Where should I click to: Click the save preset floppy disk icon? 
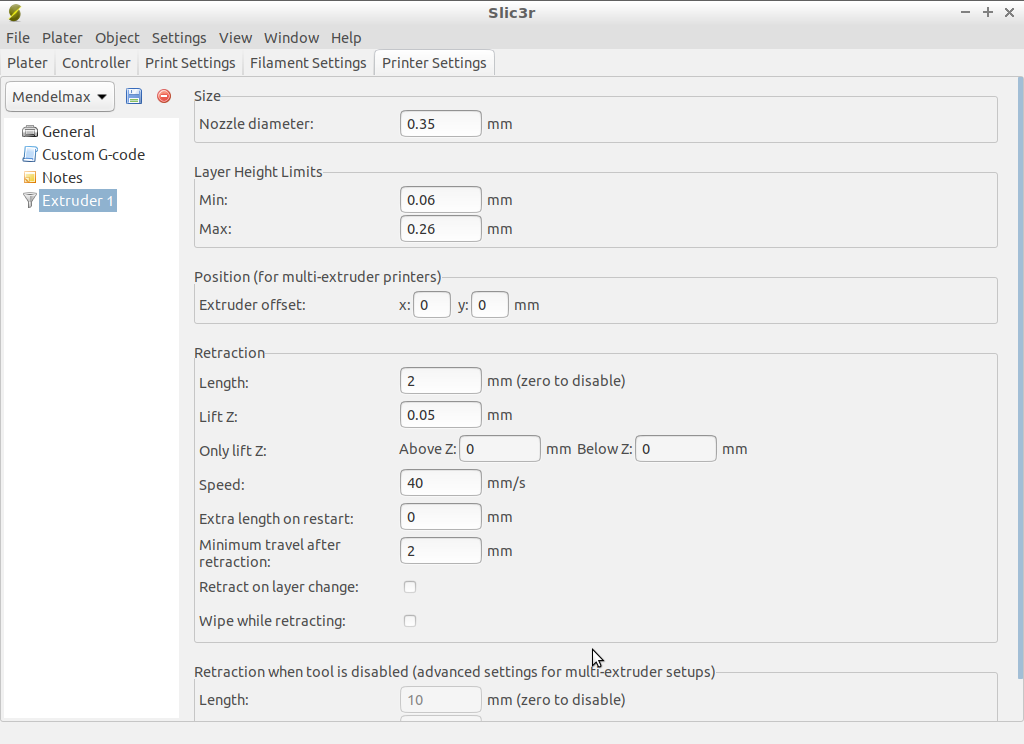134,96
